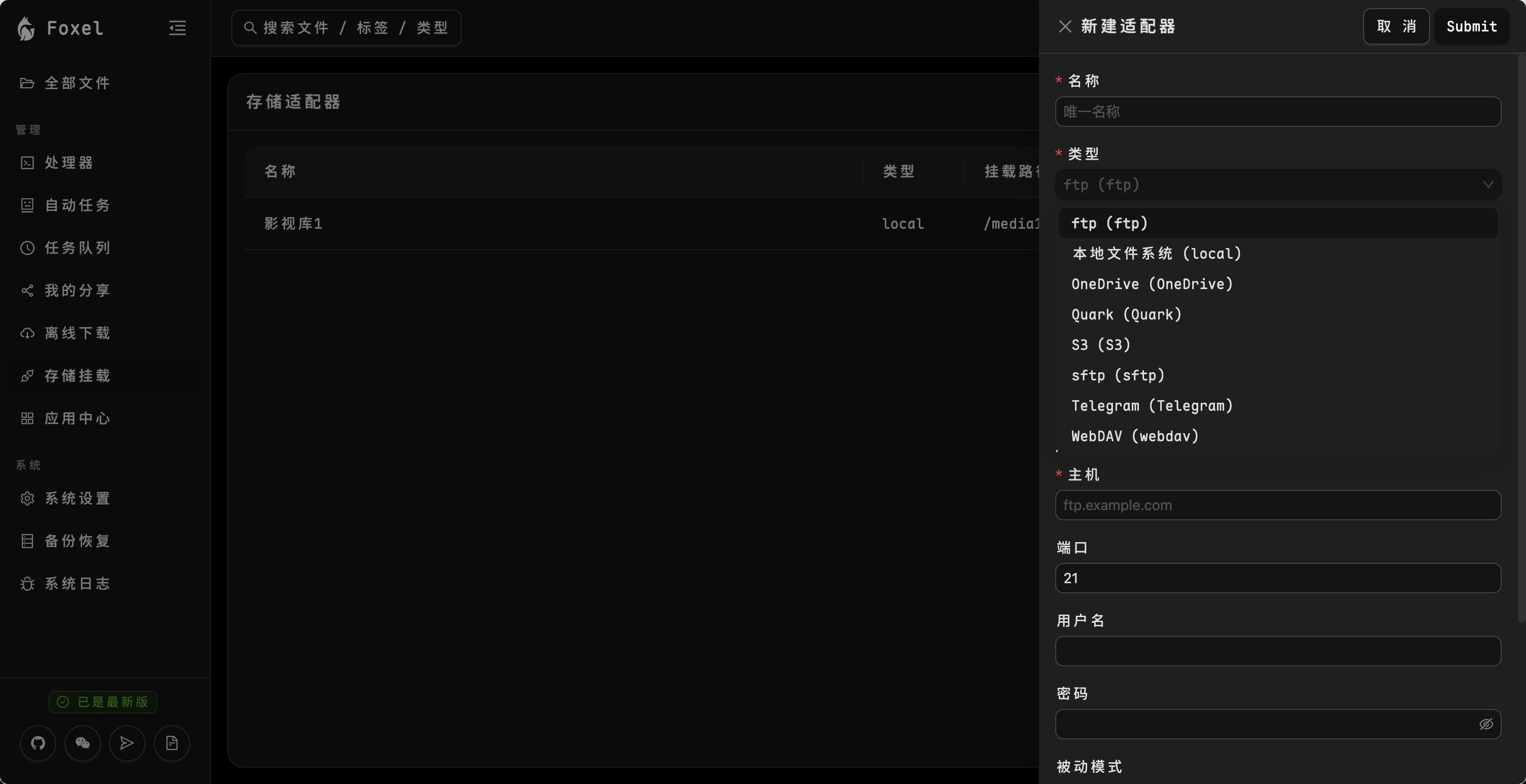Open 备份恢复 page
The width and height of the screenshot is (1526, 784).
click(106, 541)
